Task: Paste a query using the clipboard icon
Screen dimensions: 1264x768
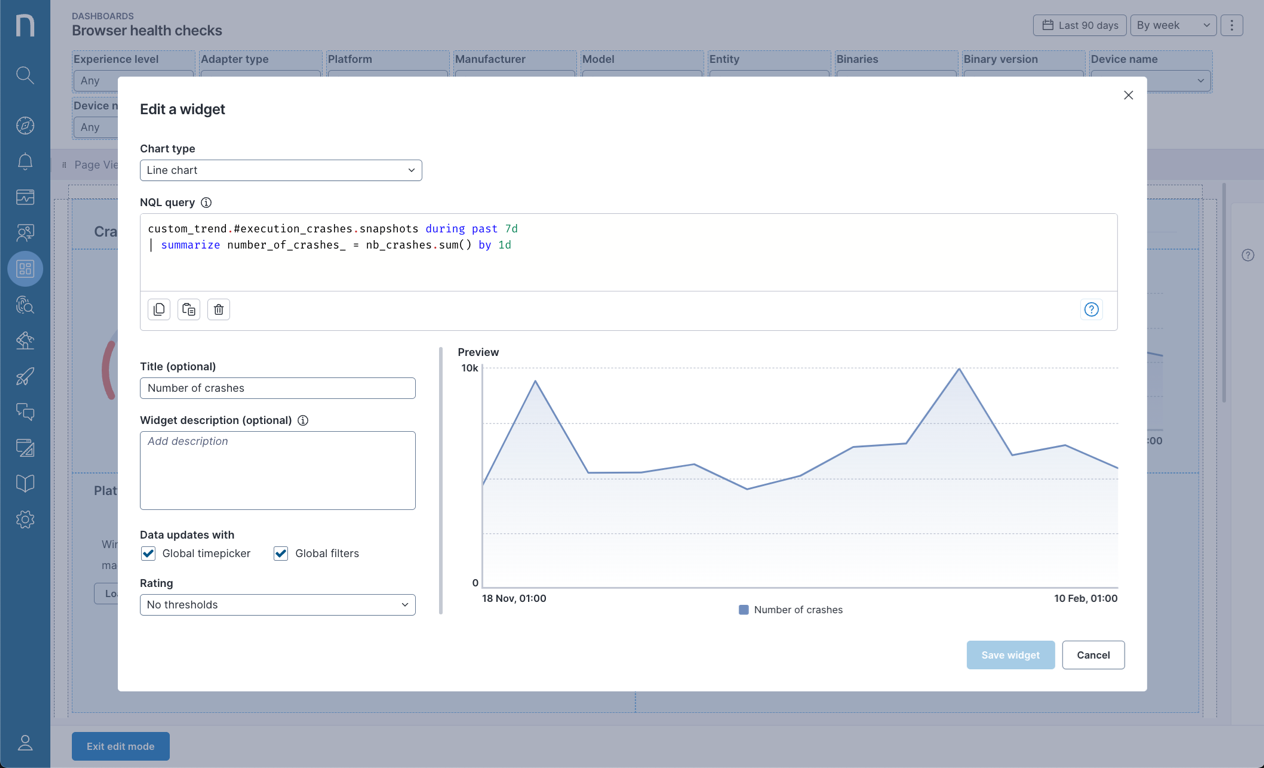Action: click(189, 309)
